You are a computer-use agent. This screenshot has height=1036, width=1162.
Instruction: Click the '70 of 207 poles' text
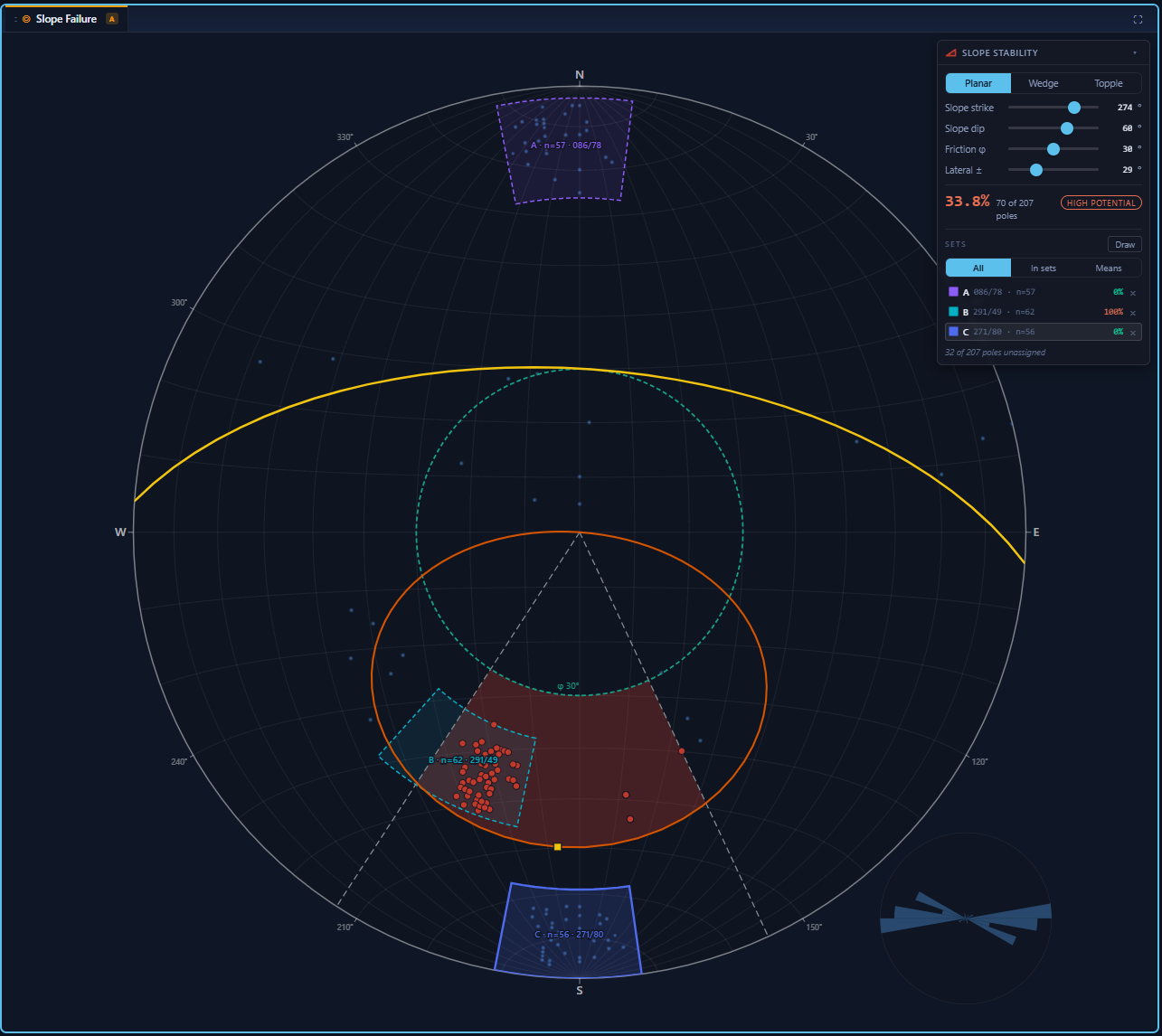pyautogui.click(x=1015, y=210)
